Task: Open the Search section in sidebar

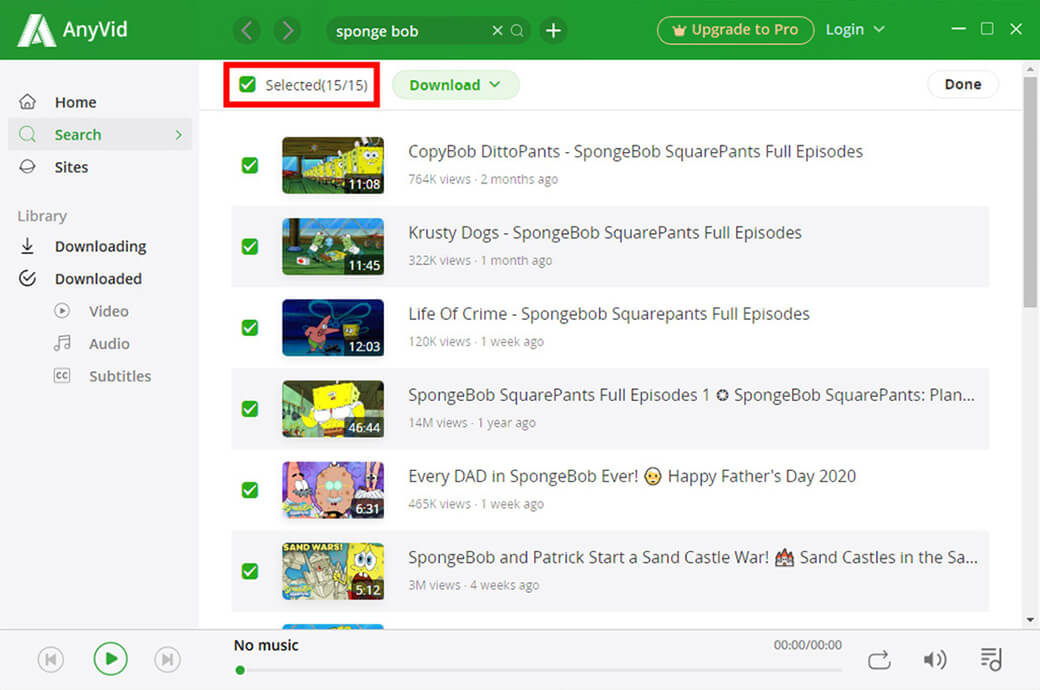Action: coord(100,135)
